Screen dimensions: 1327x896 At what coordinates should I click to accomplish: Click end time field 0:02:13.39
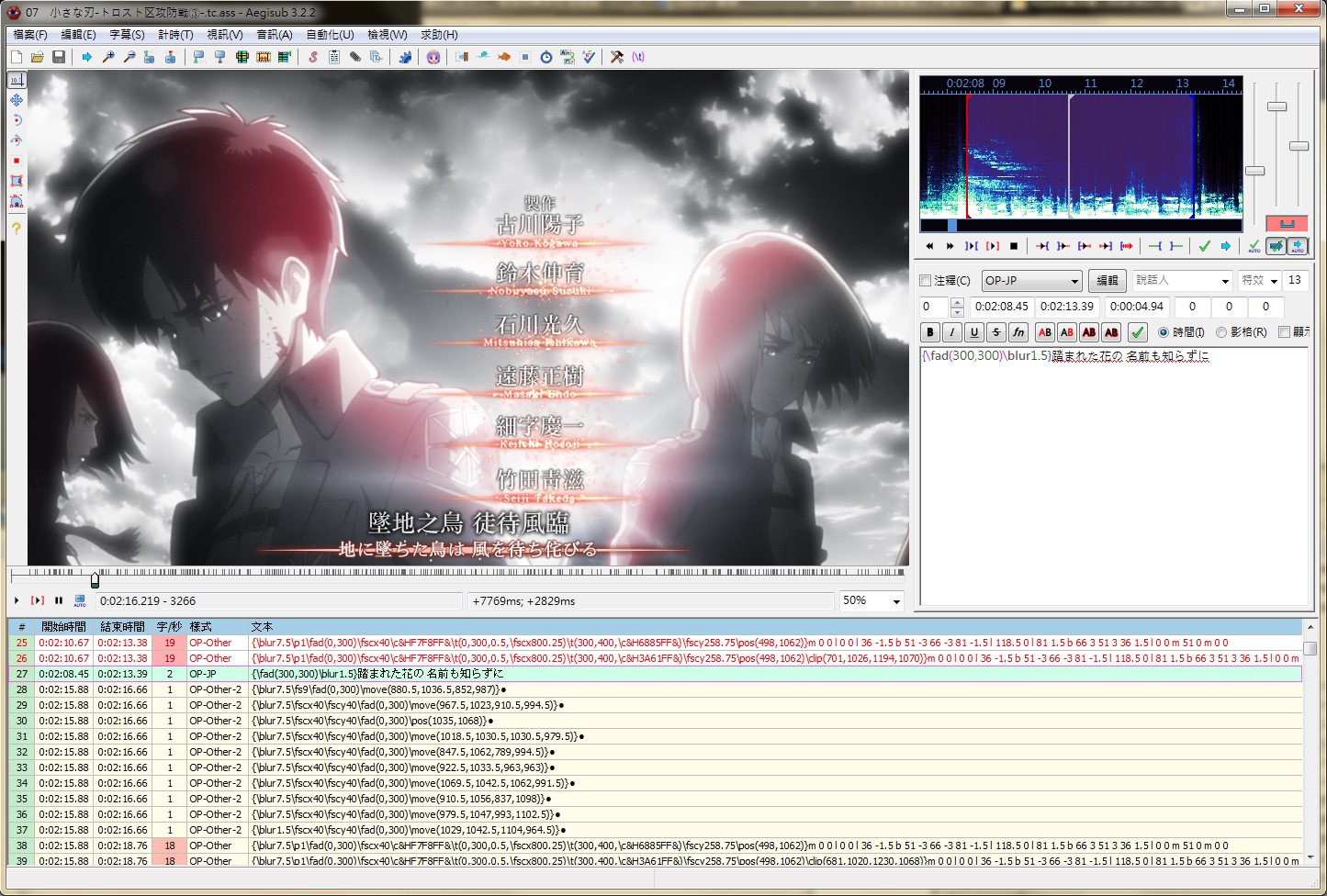point(1067,307)
